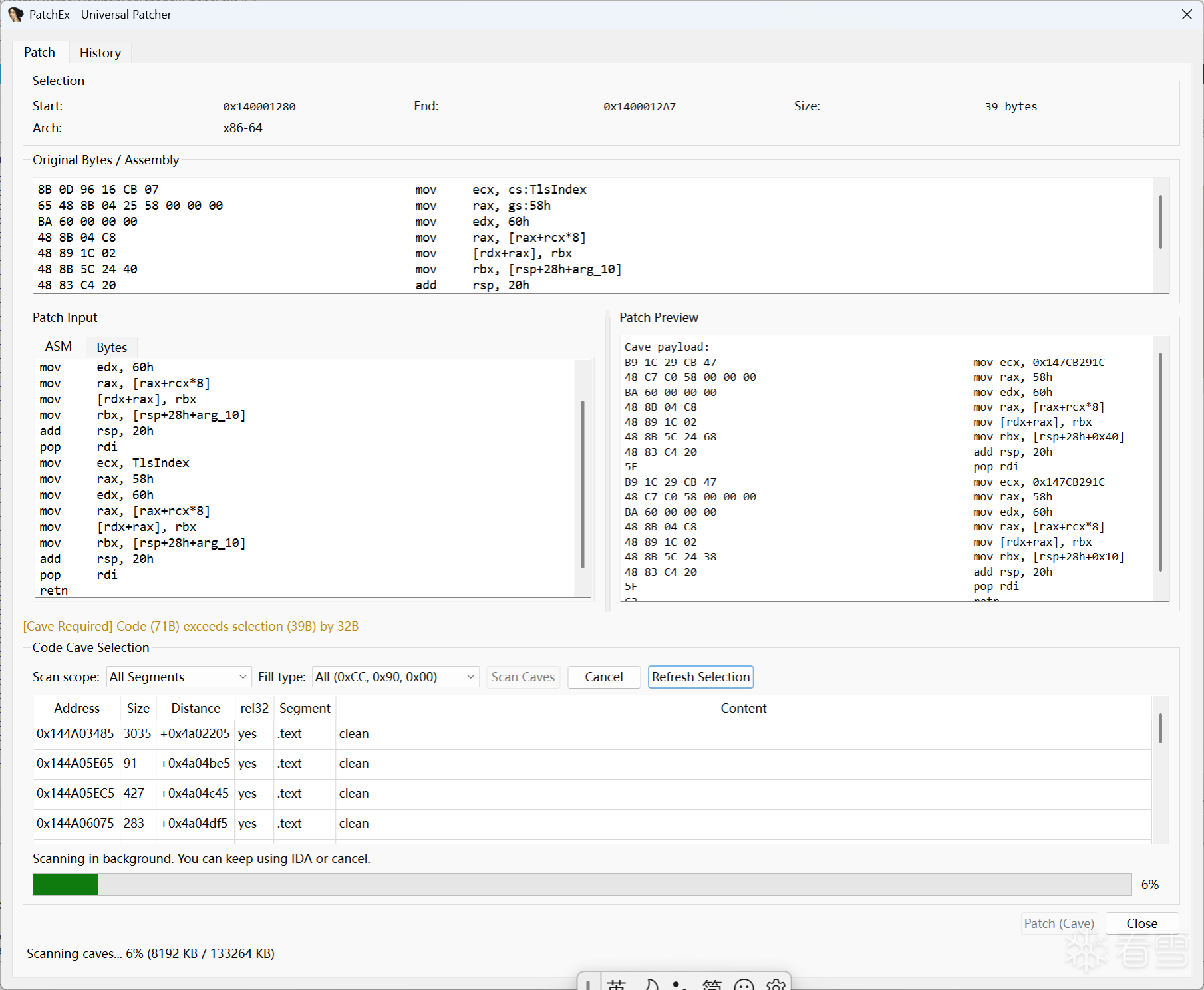
Task: Click the Segment column header
Action: [x=305, y=708]
